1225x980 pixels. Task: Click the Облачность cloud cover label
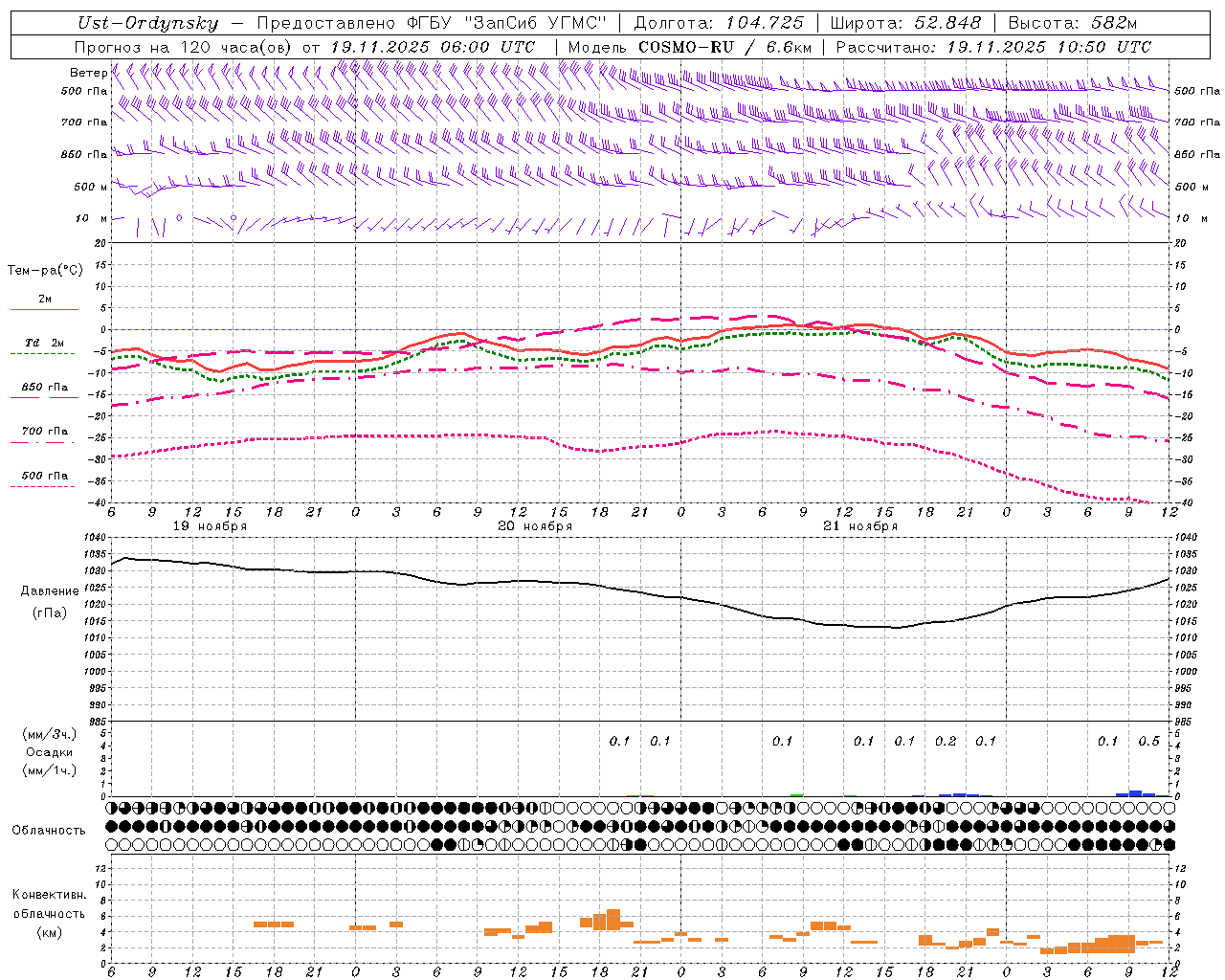49,830
